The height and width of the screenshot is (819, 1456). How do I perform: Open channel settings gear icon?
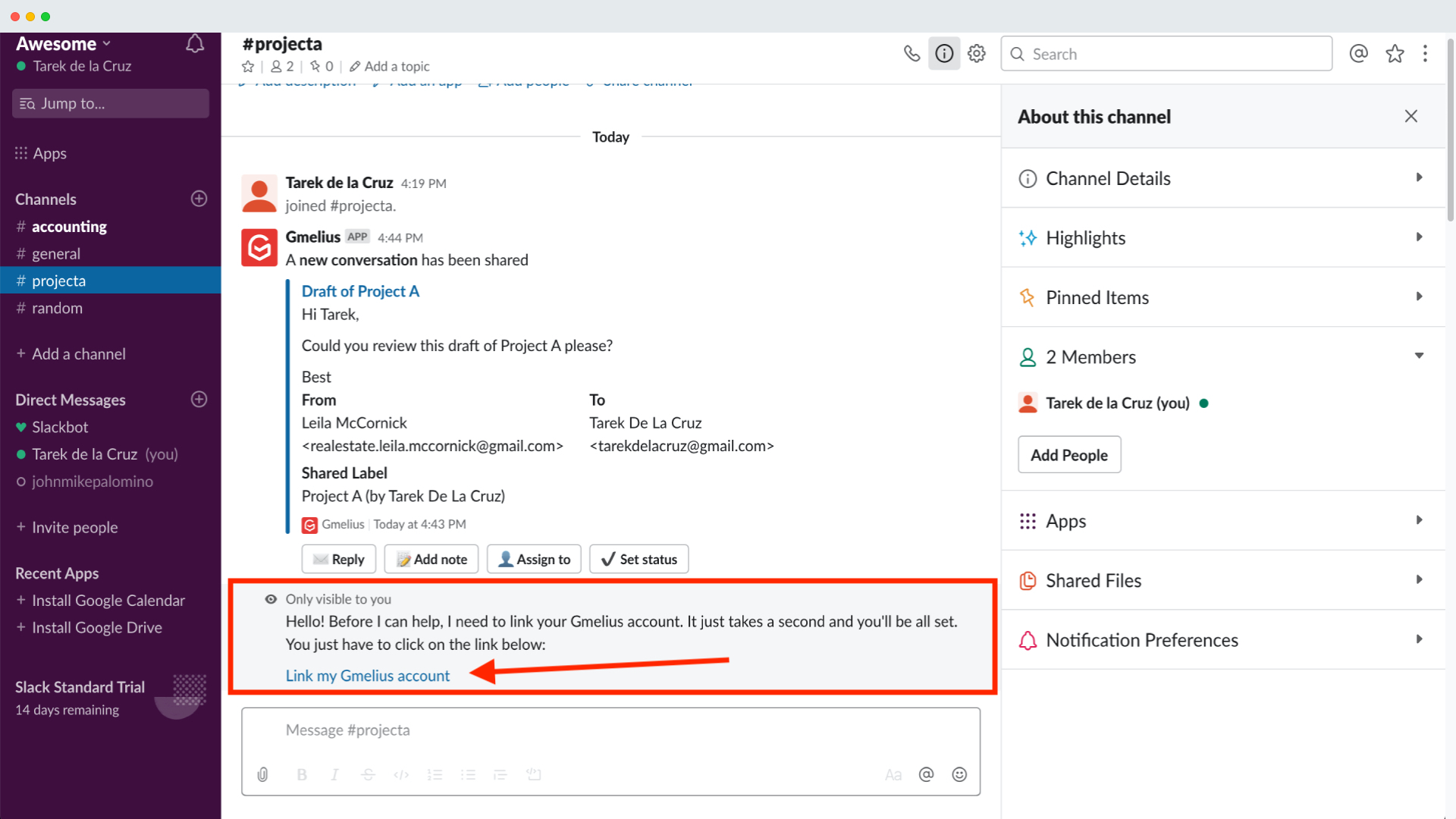pos(977,53)
